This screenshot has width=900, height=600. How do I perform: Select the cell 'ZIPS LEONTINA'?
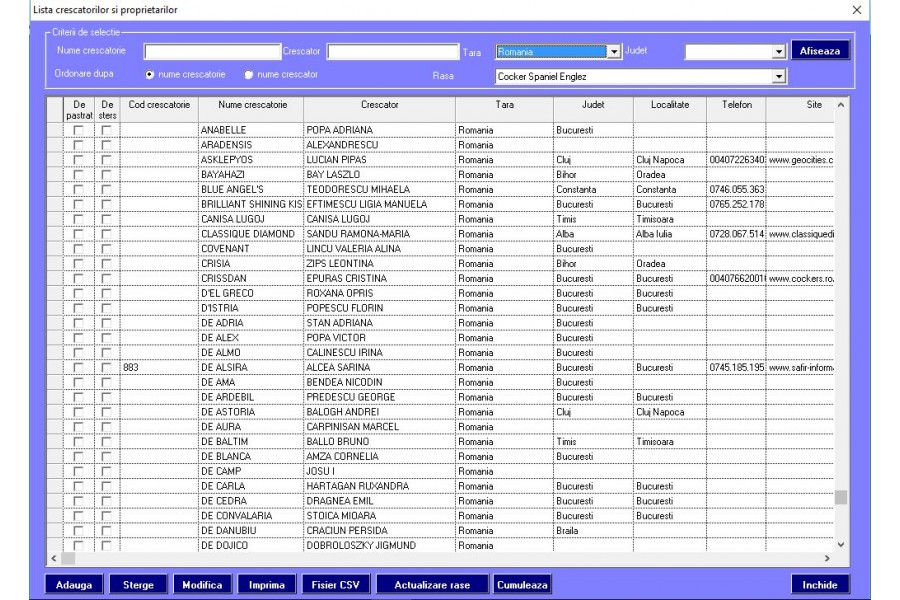point(379,264)
